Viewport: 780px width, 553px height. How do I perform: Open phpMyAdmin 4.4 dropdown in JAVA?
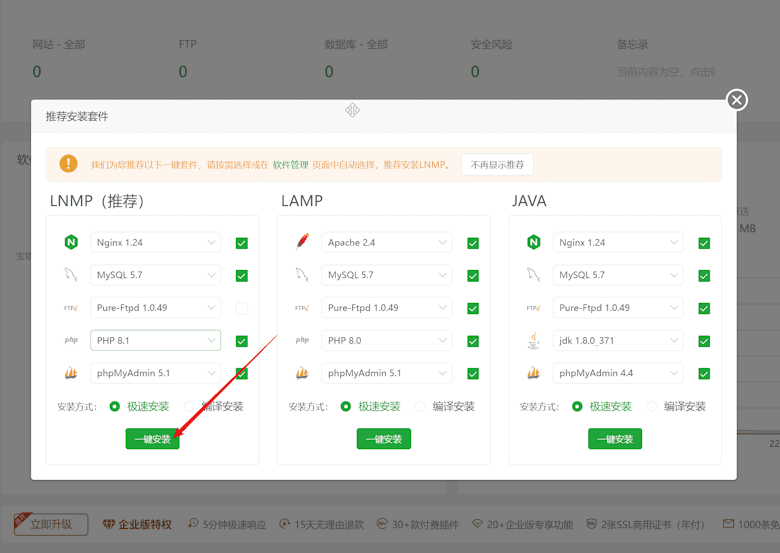(x=618, y=372)
